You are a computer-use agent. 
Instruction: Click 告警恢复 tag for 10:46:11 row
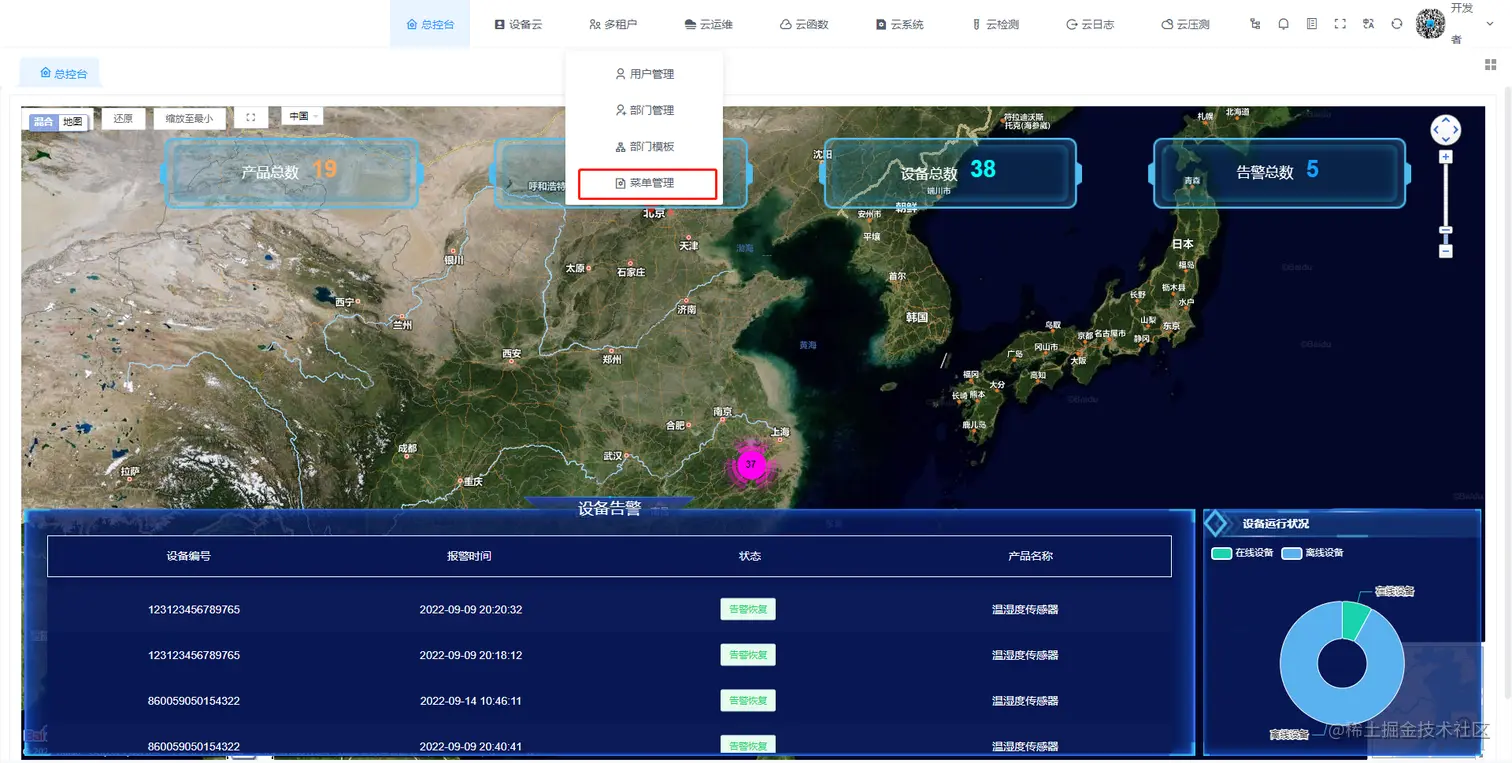coord(748,701)
